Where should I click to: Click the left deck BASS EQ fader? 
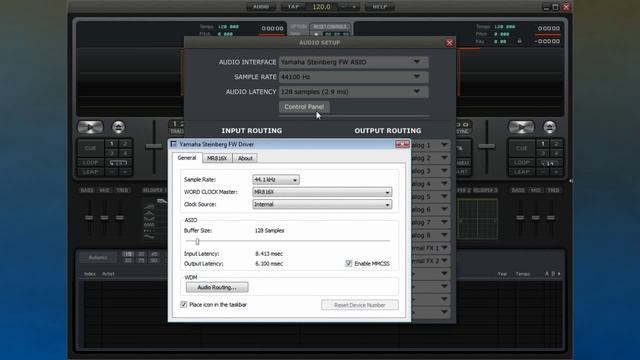[x=89, y=218]
